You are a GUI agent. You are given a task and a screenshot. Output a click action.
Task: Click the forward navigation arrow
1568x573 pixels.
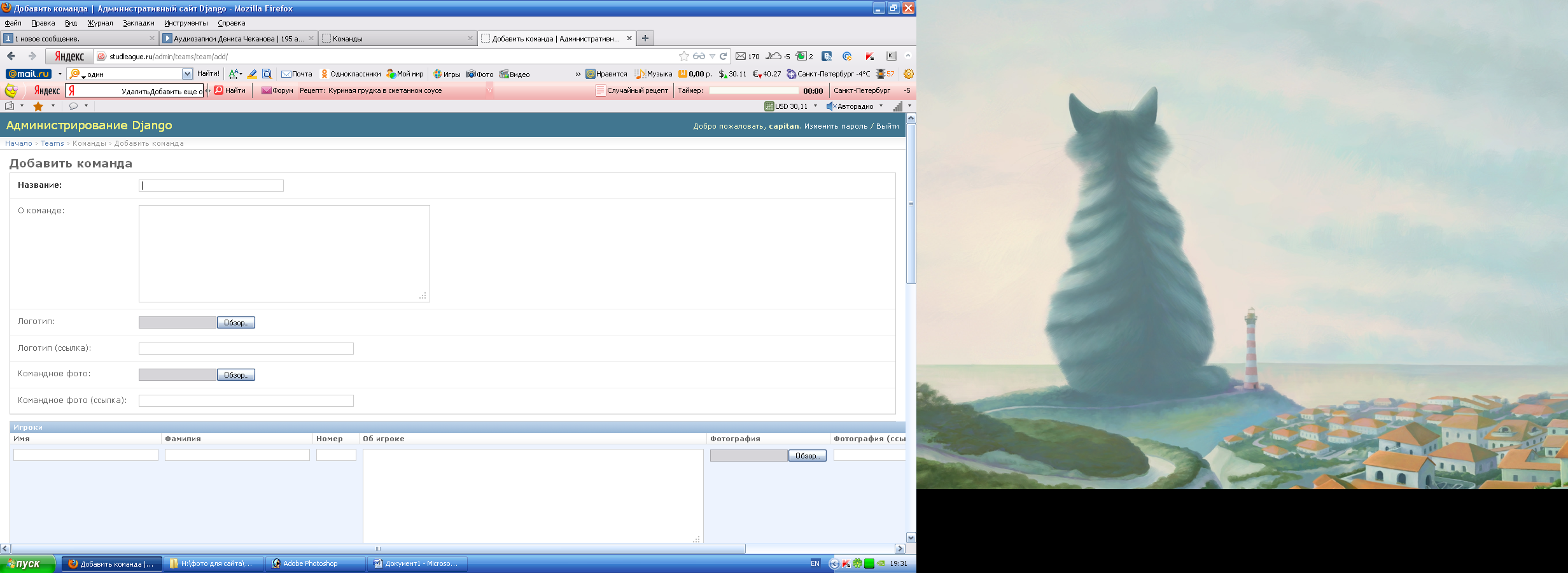tap(32, 56)
